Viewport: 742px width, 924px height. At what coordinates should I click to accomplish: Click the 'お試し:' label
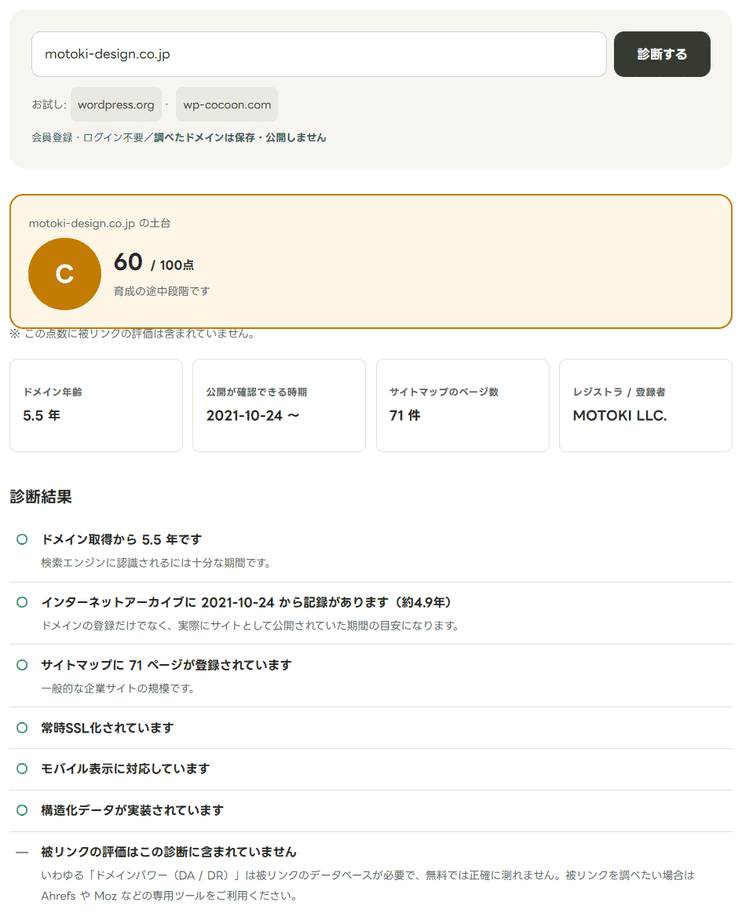pos(49,105)
